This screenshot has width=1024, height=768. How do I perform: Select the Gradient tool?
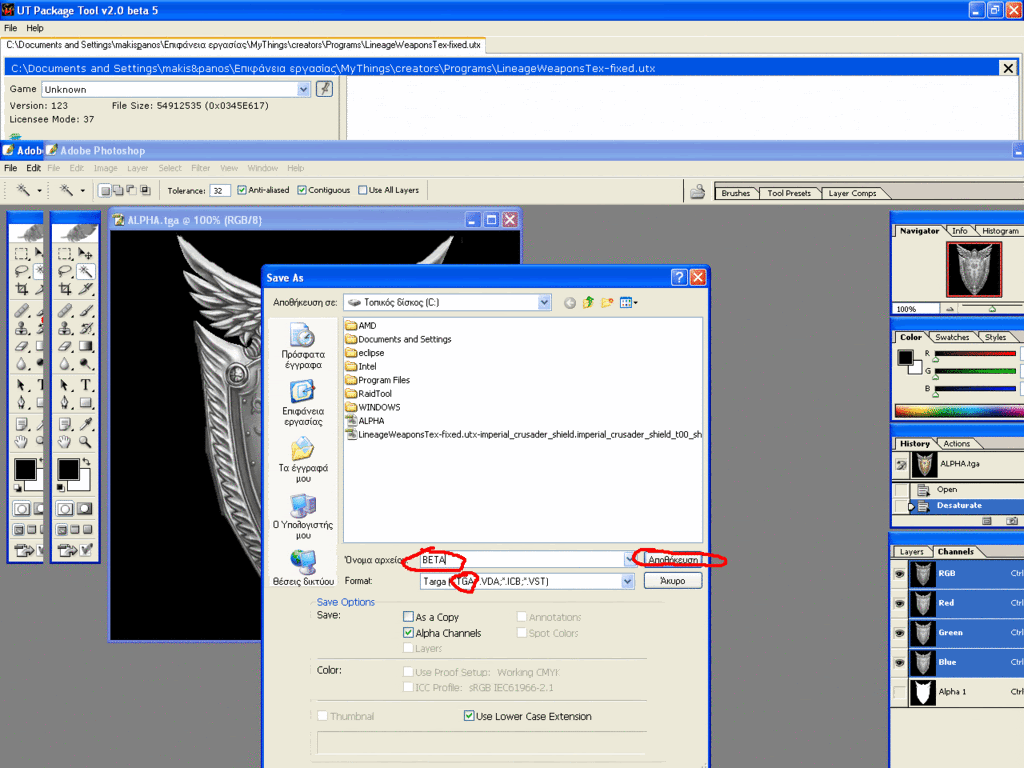86,346
